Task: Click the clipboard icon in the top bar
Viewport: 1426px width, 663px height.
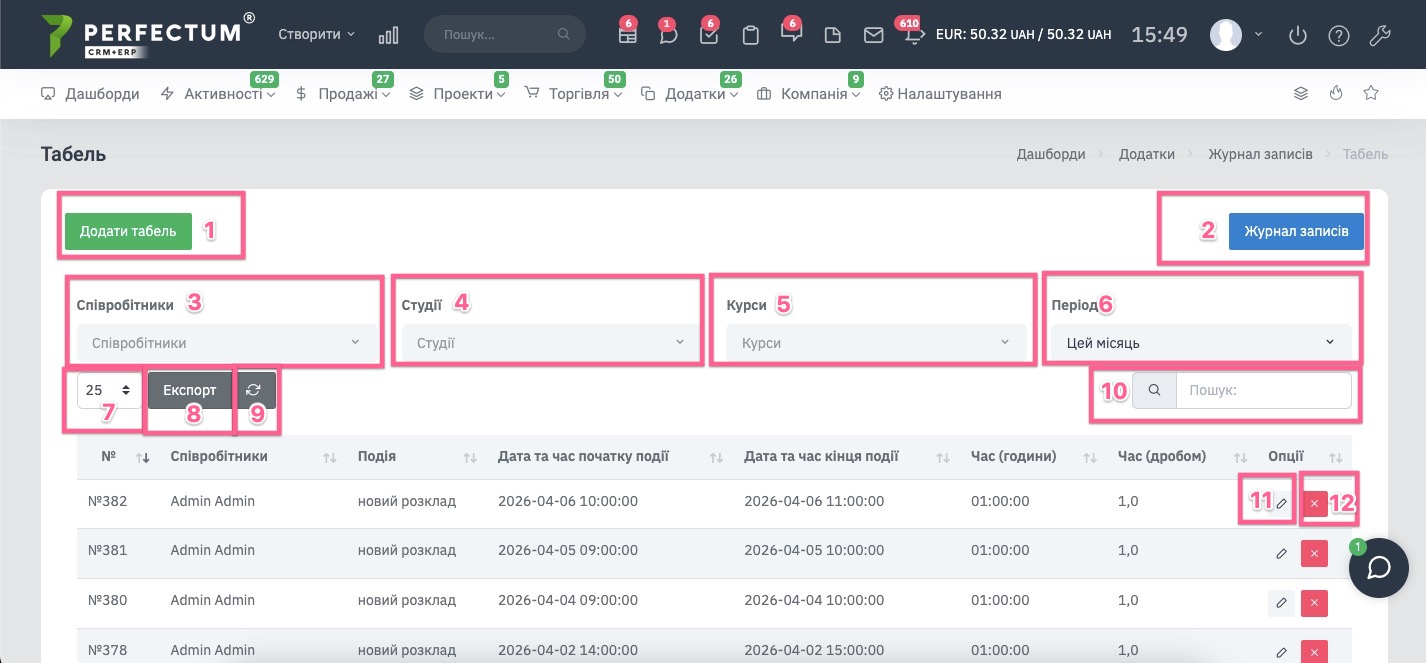Action: [x=750, y=34]
